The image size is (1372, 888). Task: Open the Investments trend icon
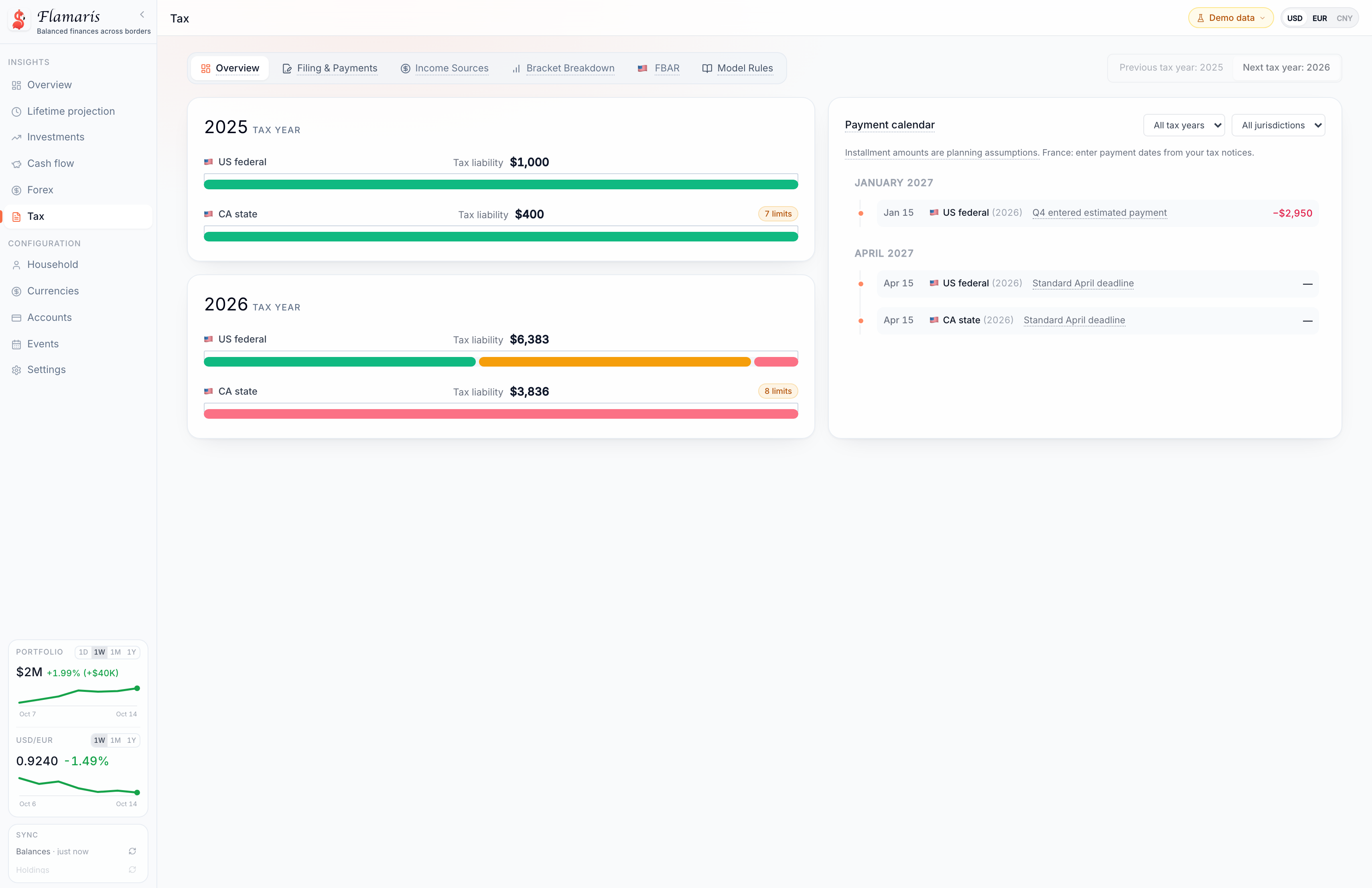pyautogui.click(x=16, y=138)
